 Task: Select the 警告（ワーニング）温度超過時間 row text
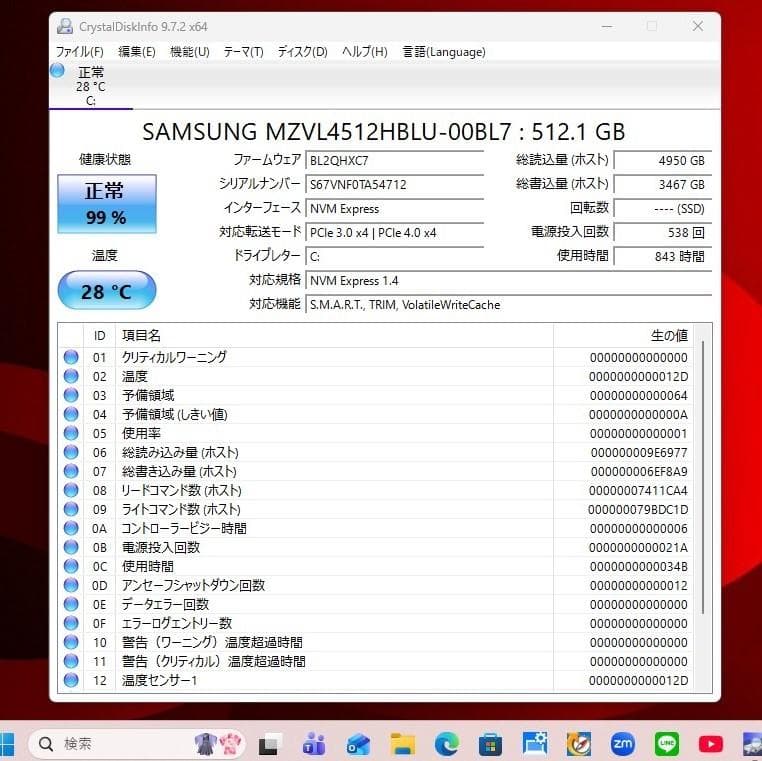point(212,642)
